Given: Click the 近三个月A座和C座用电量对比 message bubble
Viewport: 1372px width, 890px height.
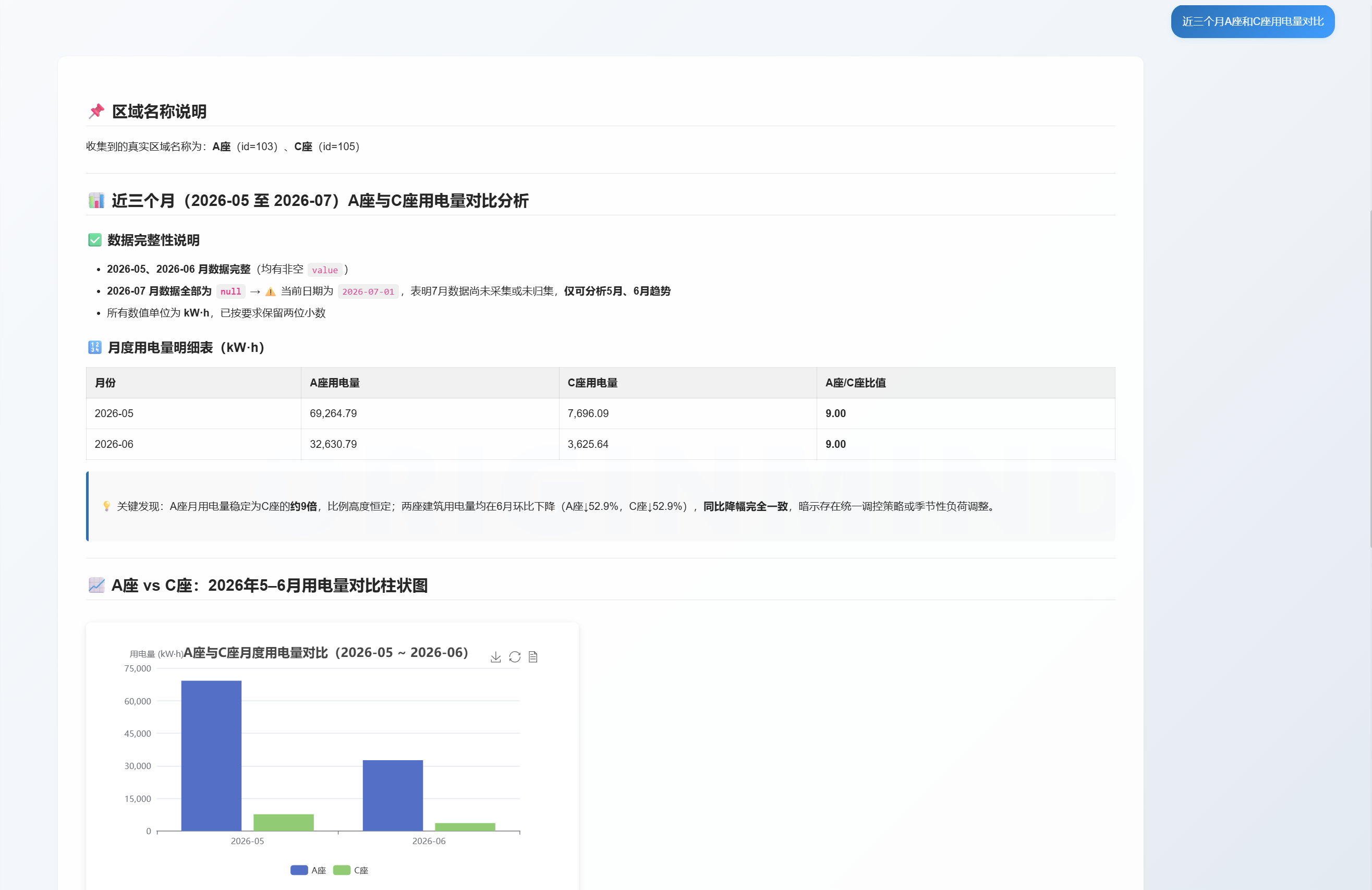Looking at the screenshot, I should tap(1253, 22).
